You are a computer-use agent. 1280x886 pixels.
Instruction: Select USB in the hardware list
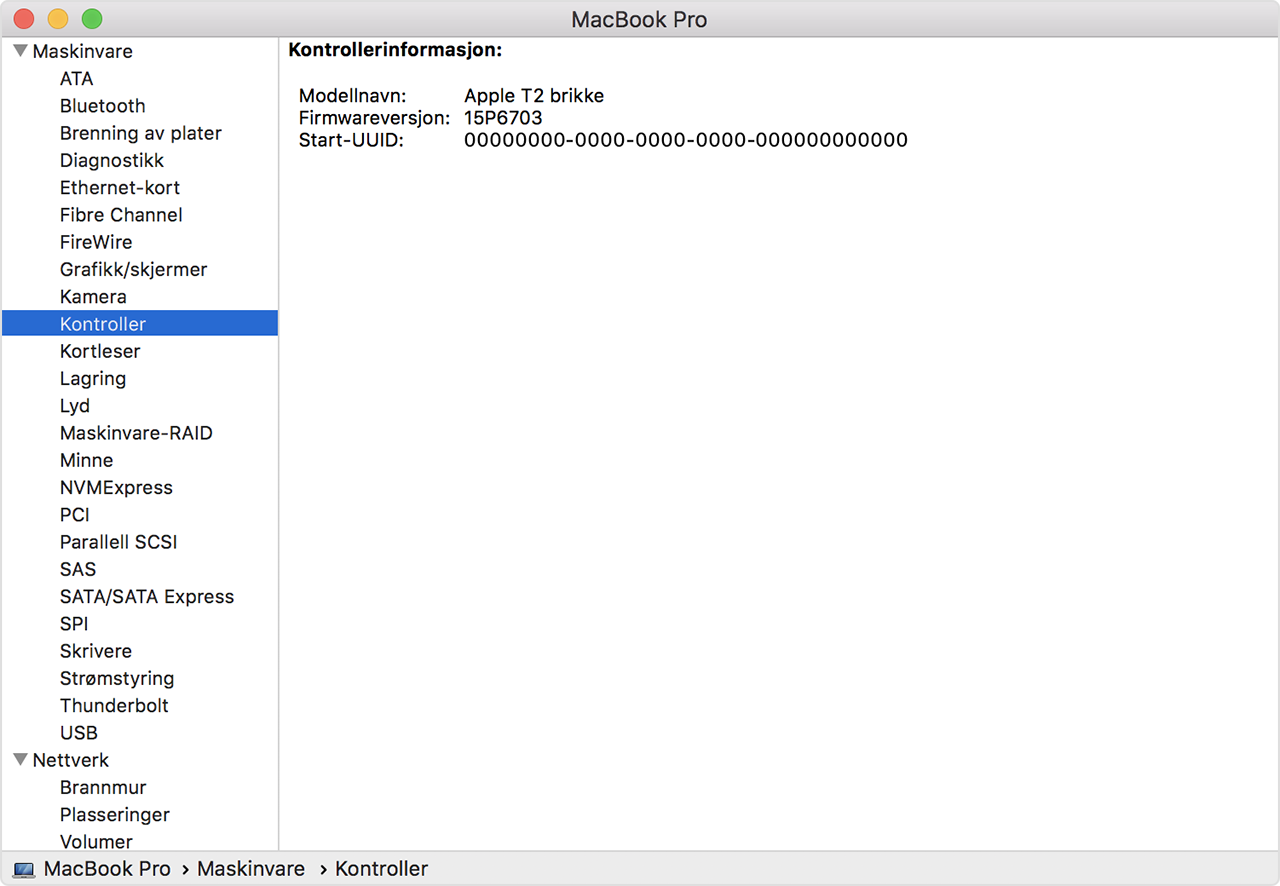[79, 733]
